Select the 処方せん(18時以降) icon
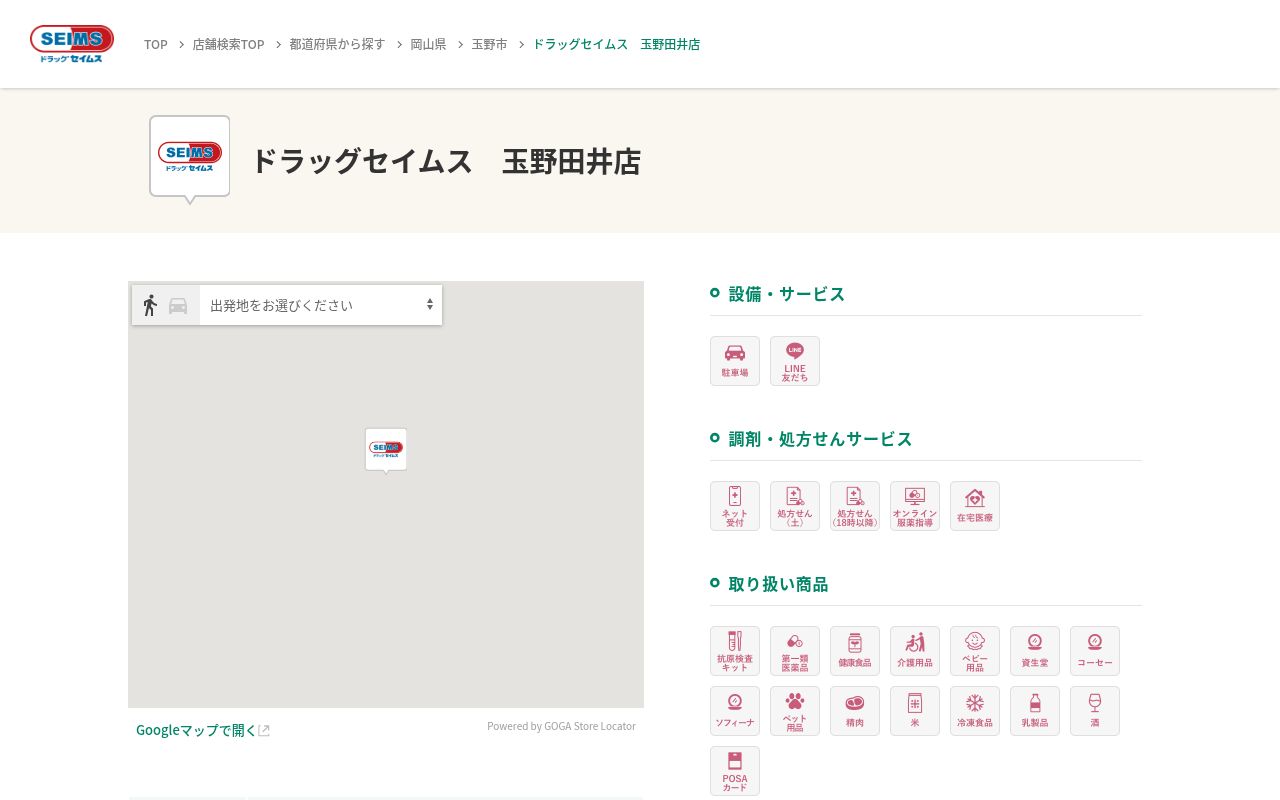The width and height of the screenshot is (1280, 800). click(855, 506)
